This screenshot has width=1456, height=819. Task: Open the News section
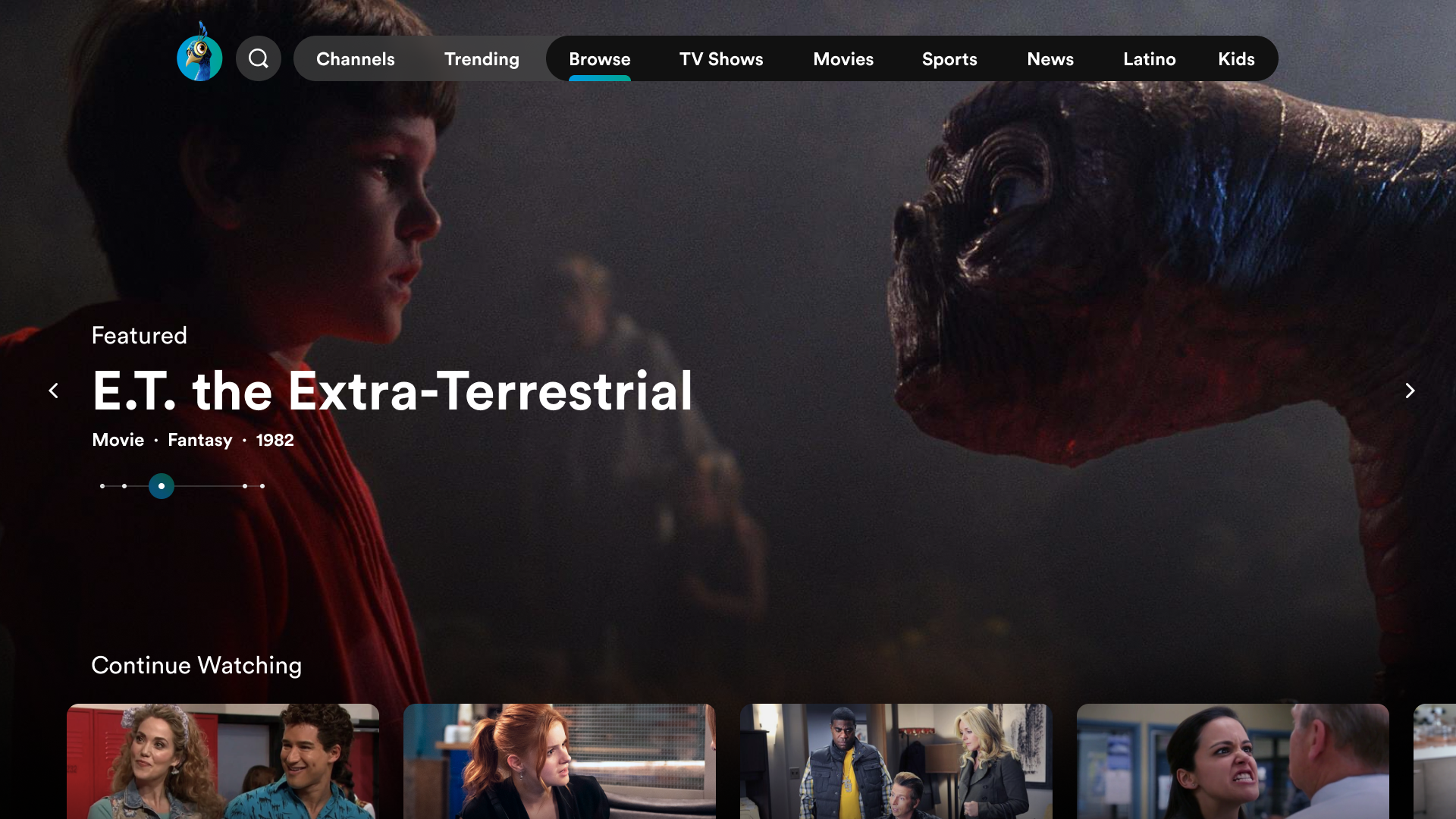tap(1050, 59)
